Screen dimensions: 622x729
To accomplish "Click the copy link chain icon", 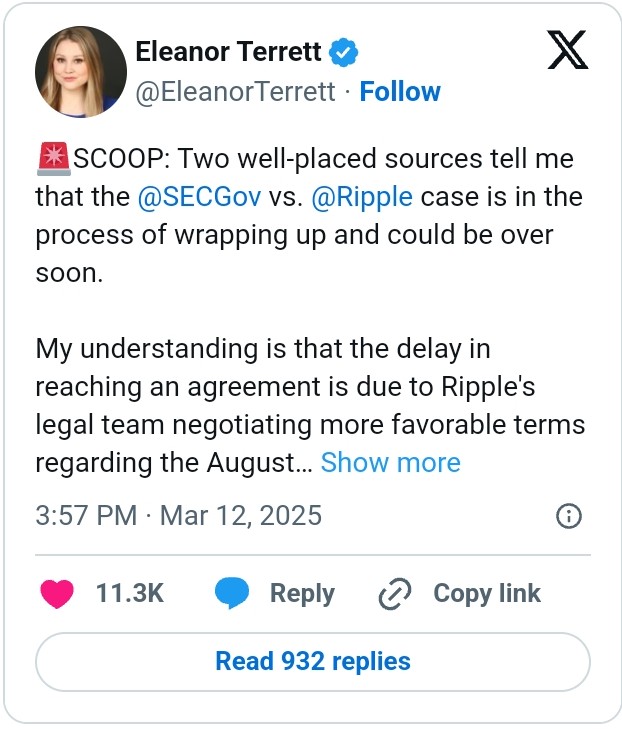I will click(395, 594).
